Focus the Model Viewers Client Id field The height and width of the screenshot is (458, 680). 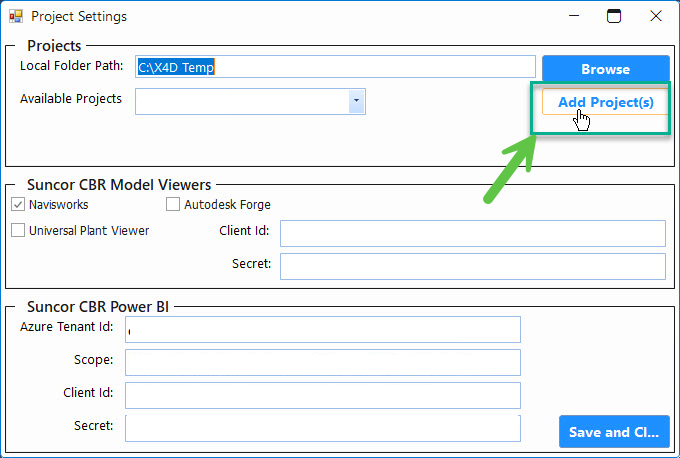point(472,233)
